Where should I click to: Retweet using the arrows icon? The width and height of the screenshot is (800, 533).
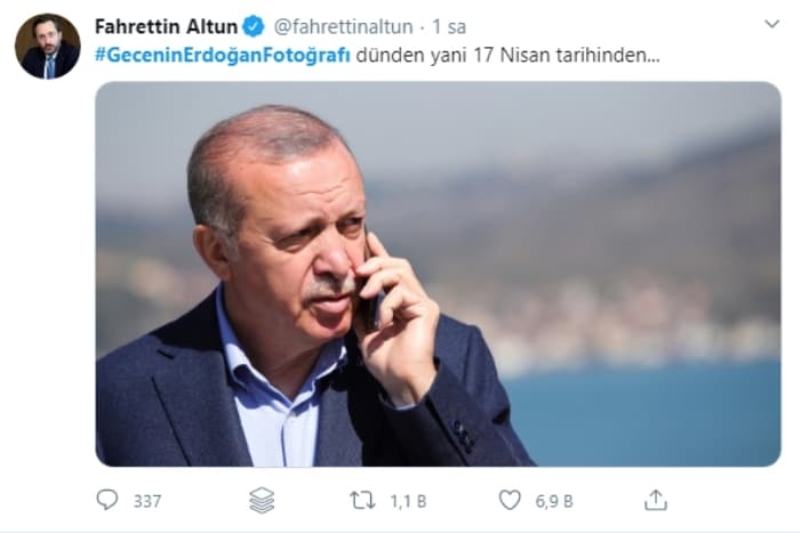[362, 500]
